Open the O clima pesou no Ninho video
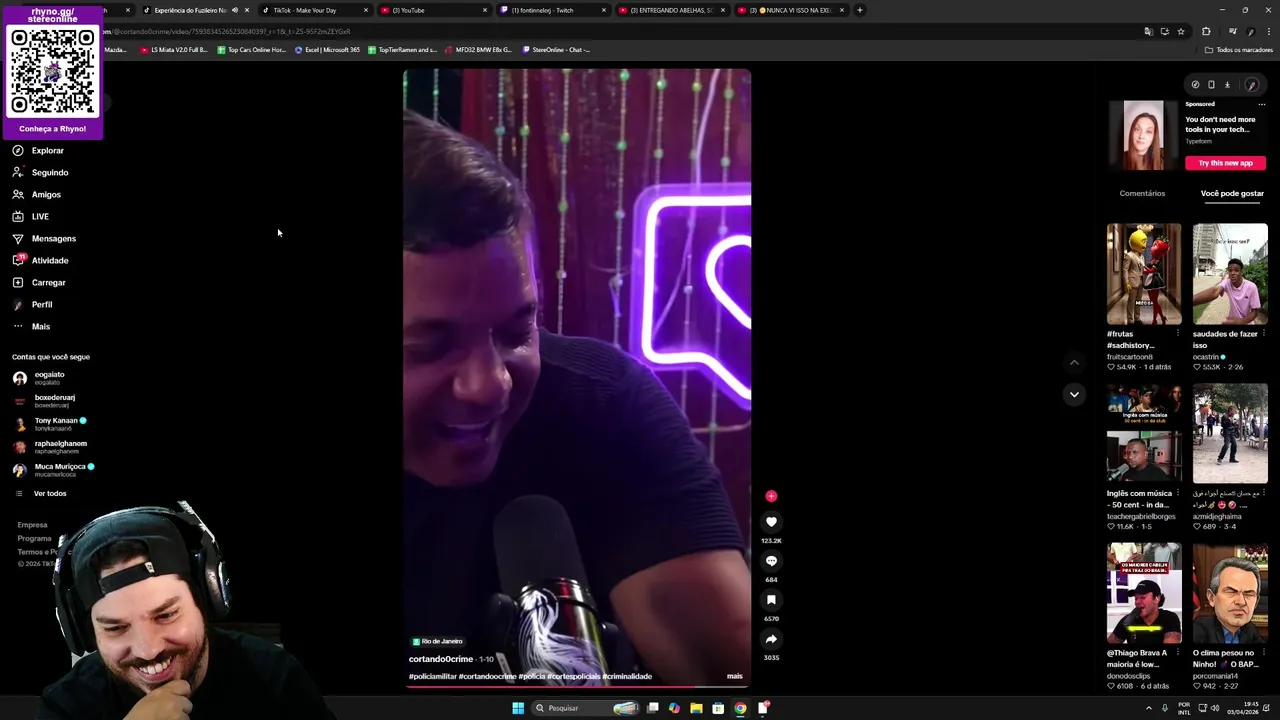 pyautogui.click(x=1230, y=593)
